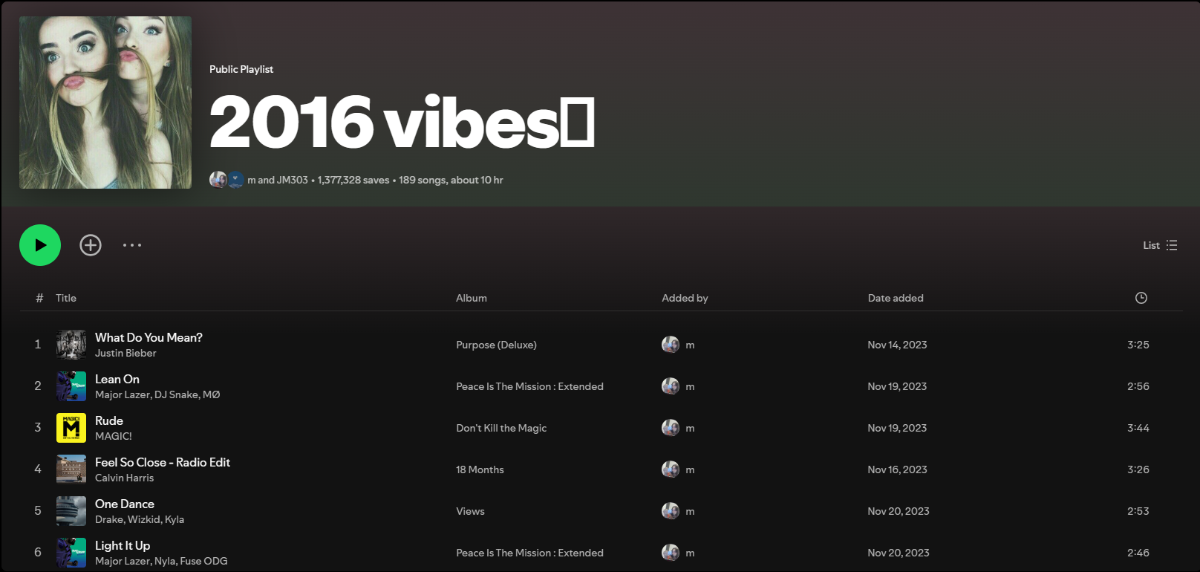
Task: Open artist Justin Bieber
Action: 126,353
